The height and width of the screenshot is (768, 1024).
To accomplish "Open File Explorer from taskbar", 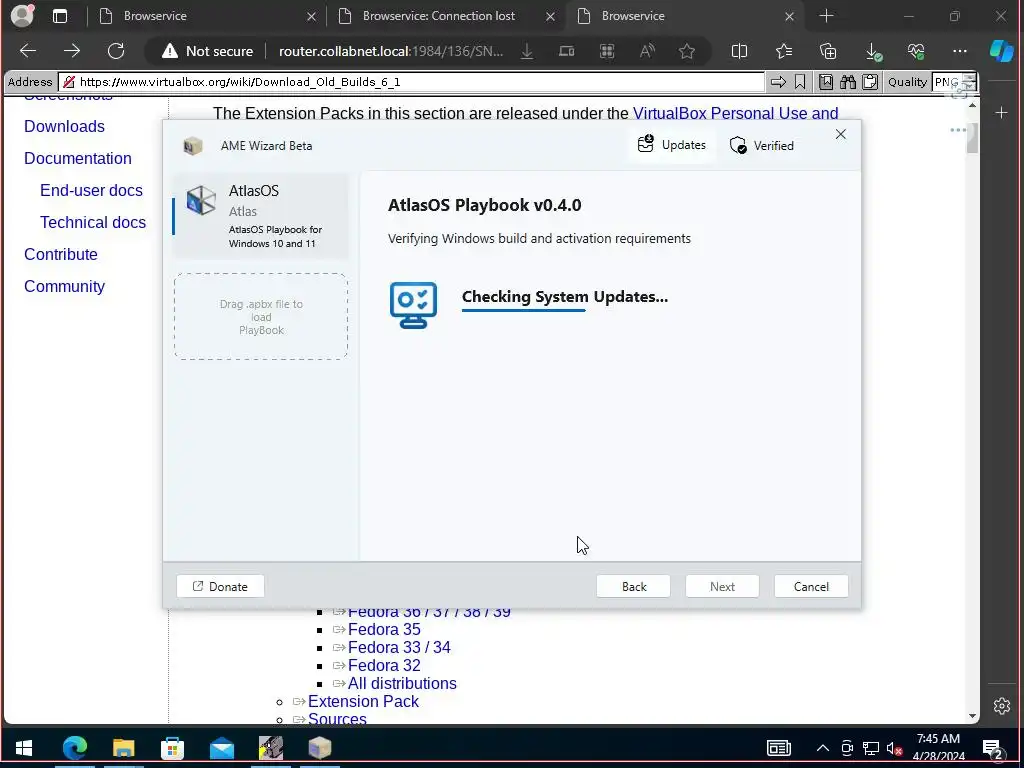I will [x=123, y=748].
